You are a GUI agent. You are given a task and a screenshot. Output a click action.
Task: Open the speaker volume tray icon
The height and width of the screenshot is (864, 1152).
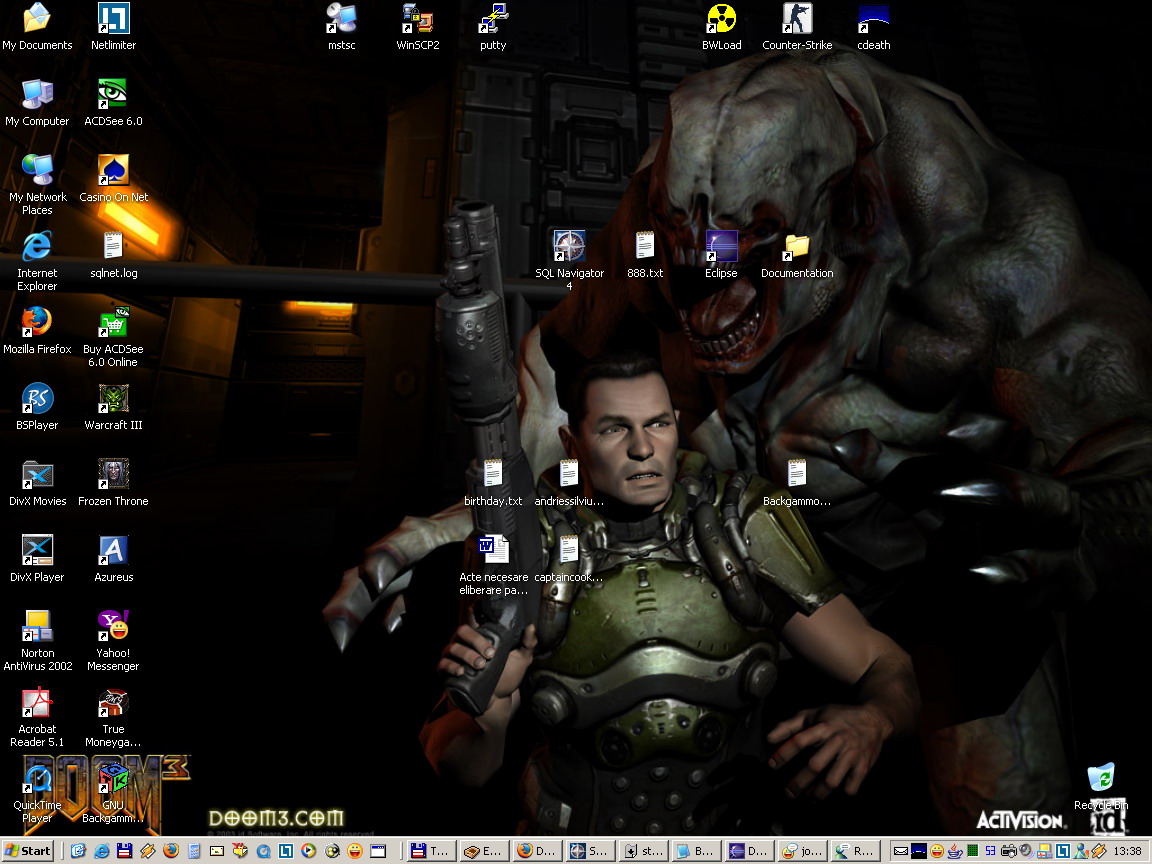click(x=1026, y=851)
